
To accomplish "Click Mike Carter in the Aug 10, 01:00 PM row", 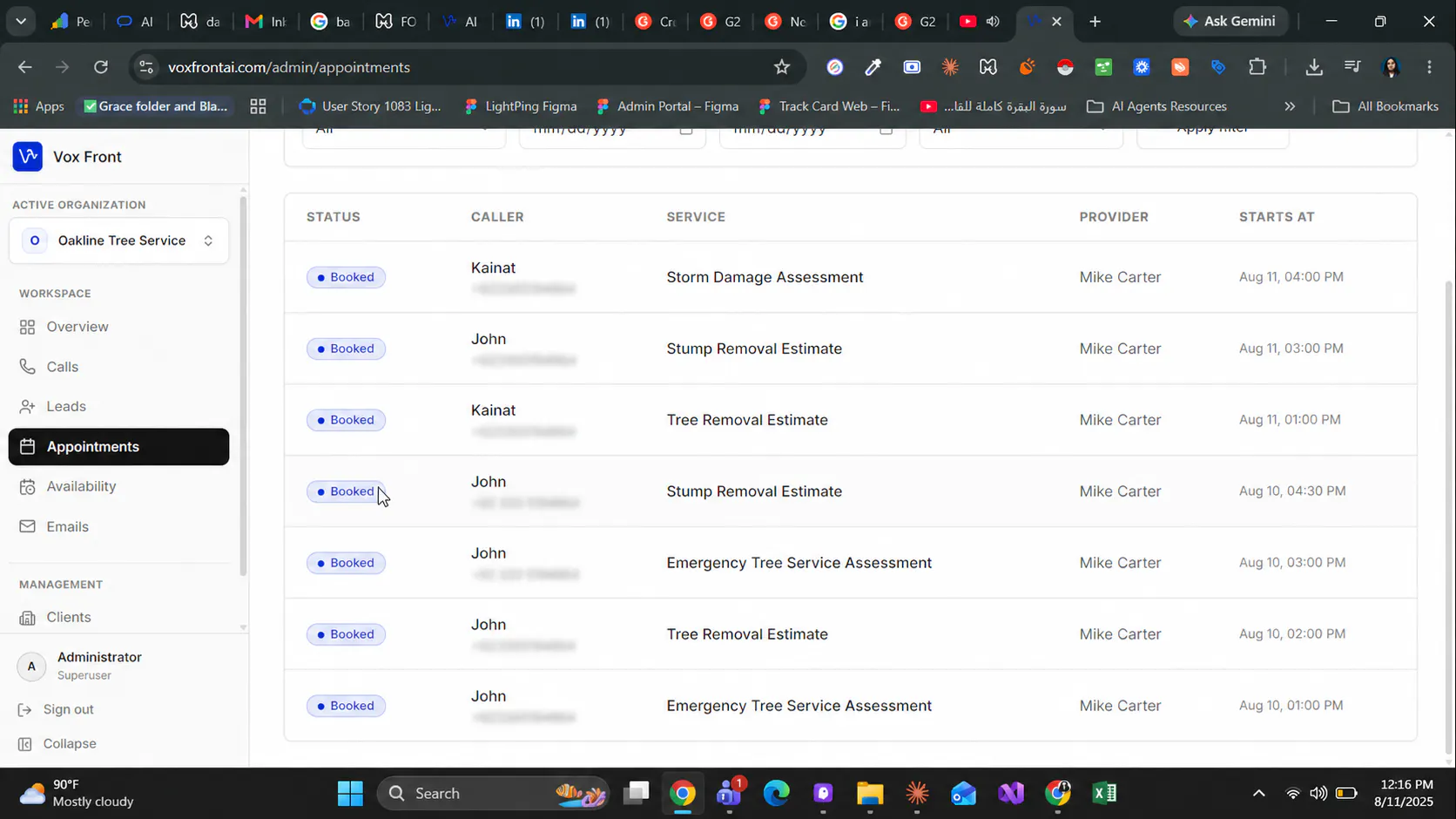I will (1120, 706).
